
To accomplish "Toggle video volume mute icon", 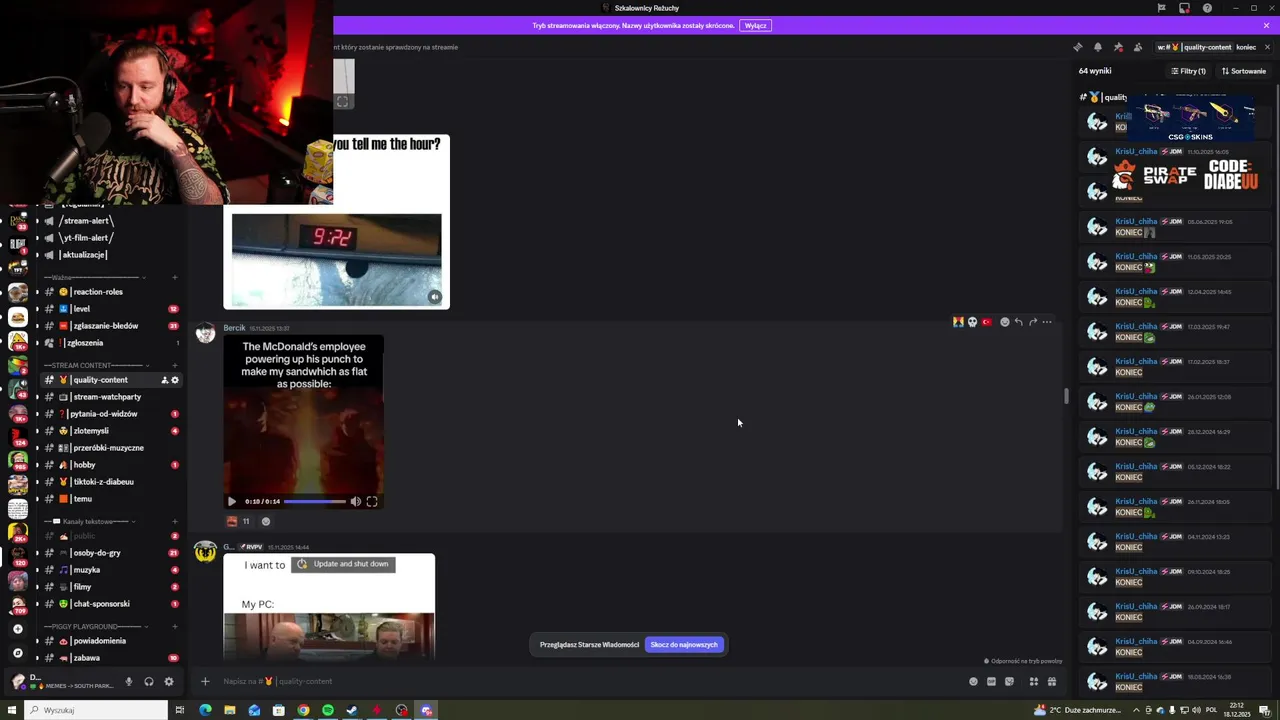I will click(355, 502).
